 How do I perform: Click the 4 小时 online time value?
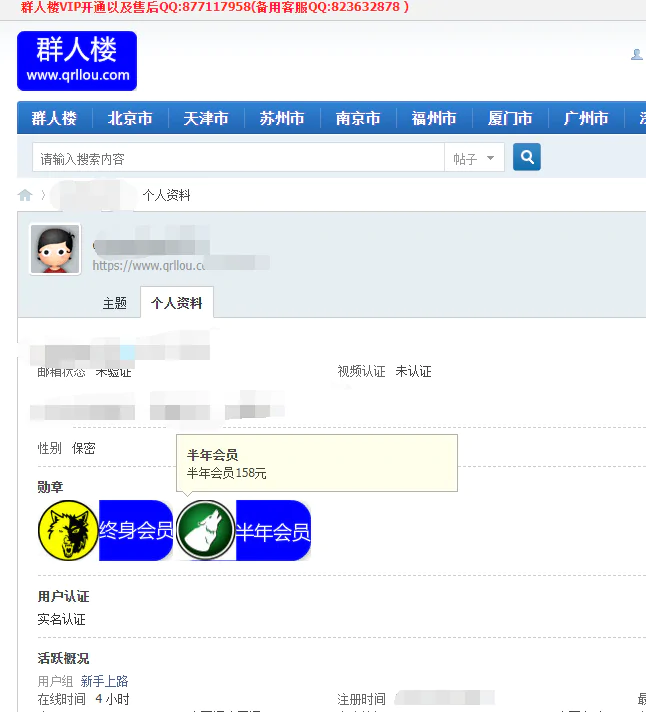113,699
